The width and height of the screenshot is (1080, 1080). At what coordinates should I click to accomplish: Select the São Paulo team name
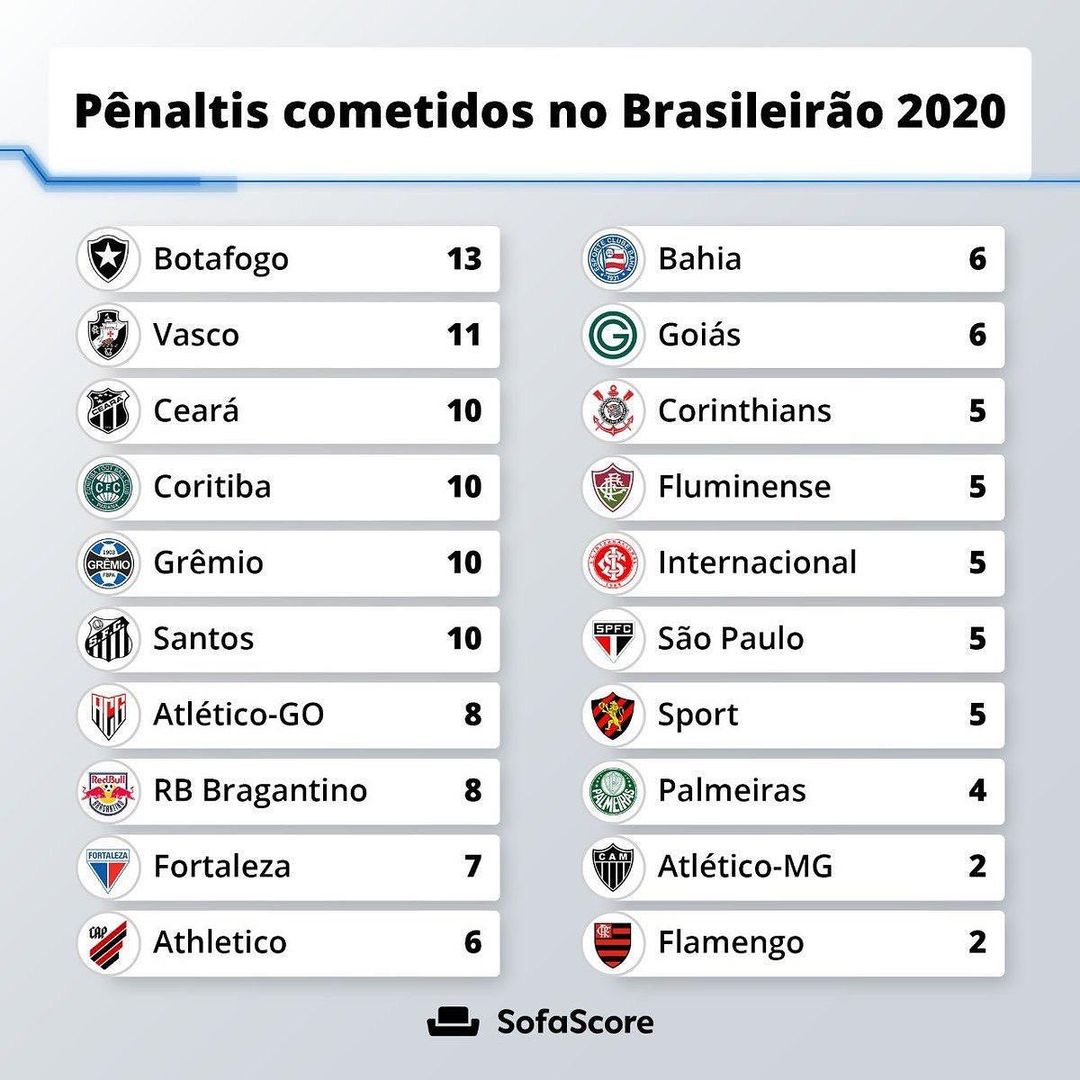[730, 639]
